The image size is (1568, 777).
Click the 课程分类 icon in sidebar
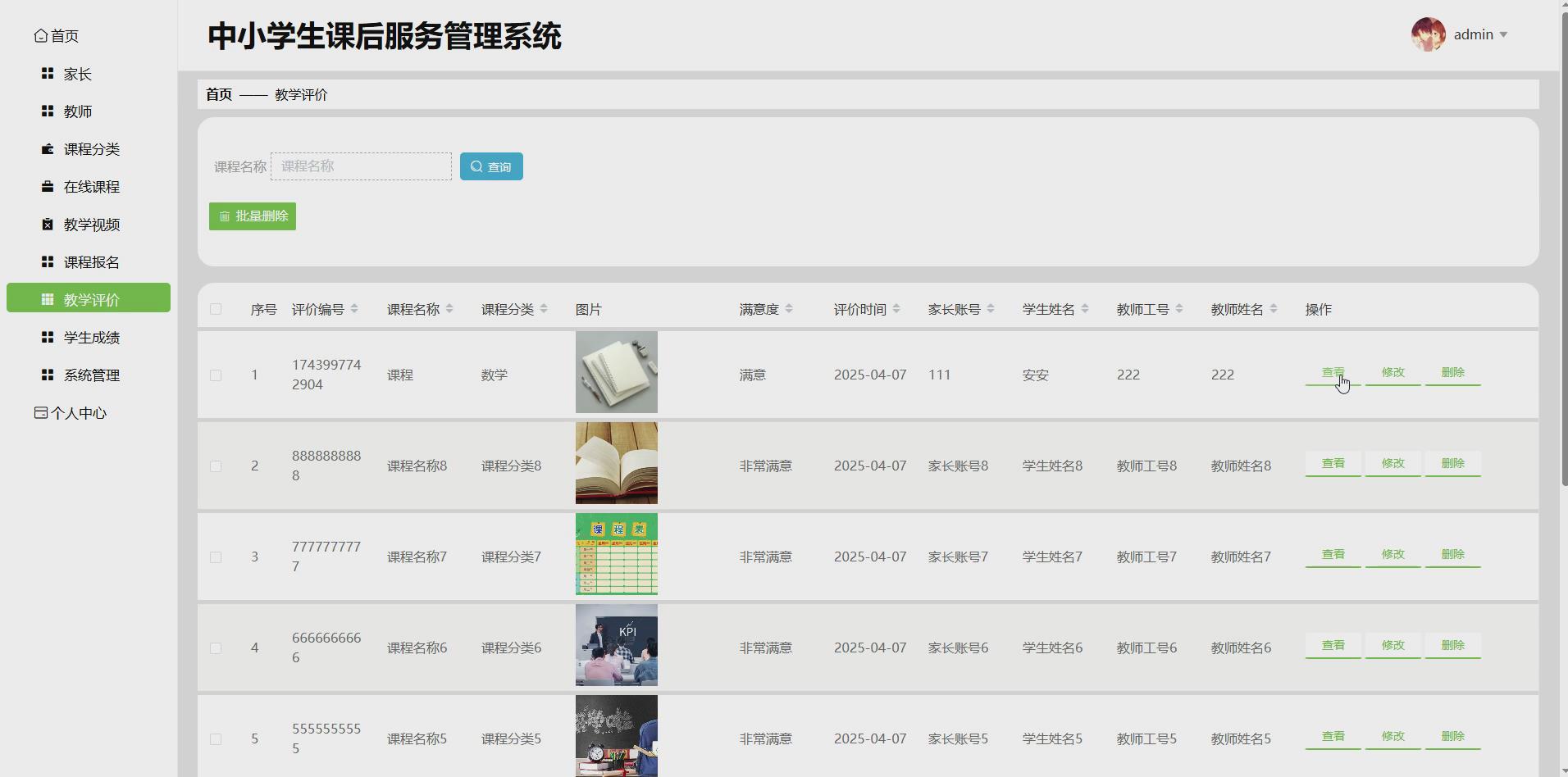(x=46, y=149)
